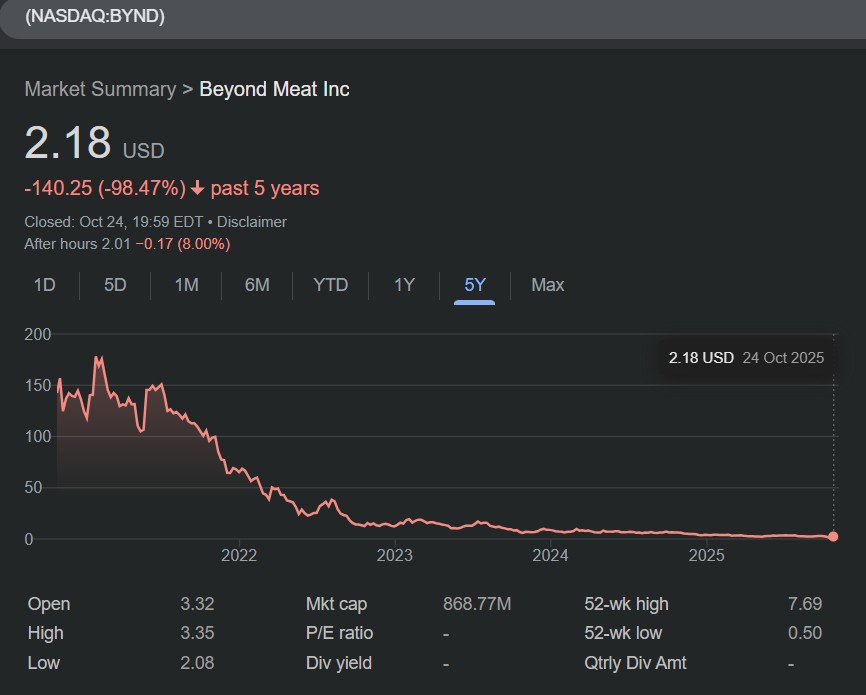Screen dimensions: 866x695
Task: Click the Mkt cap label
Action: 336,604
